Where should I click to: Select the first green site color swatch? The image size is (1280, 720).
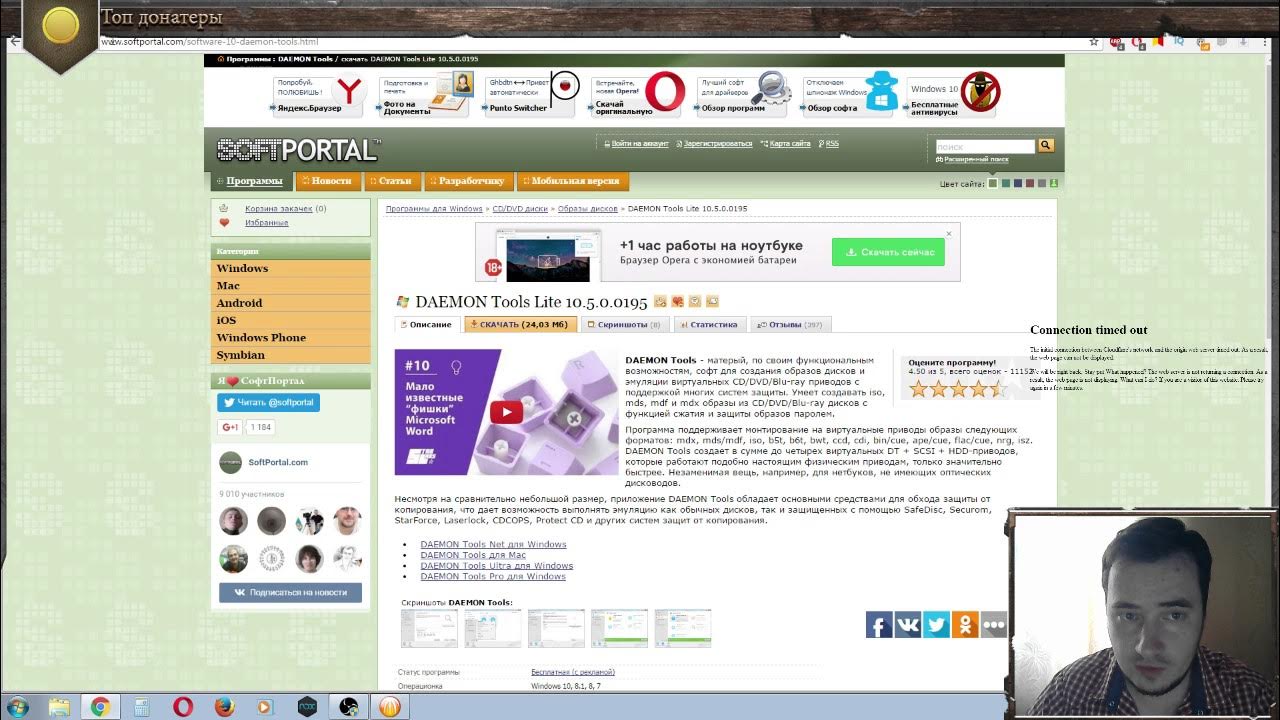993,183
